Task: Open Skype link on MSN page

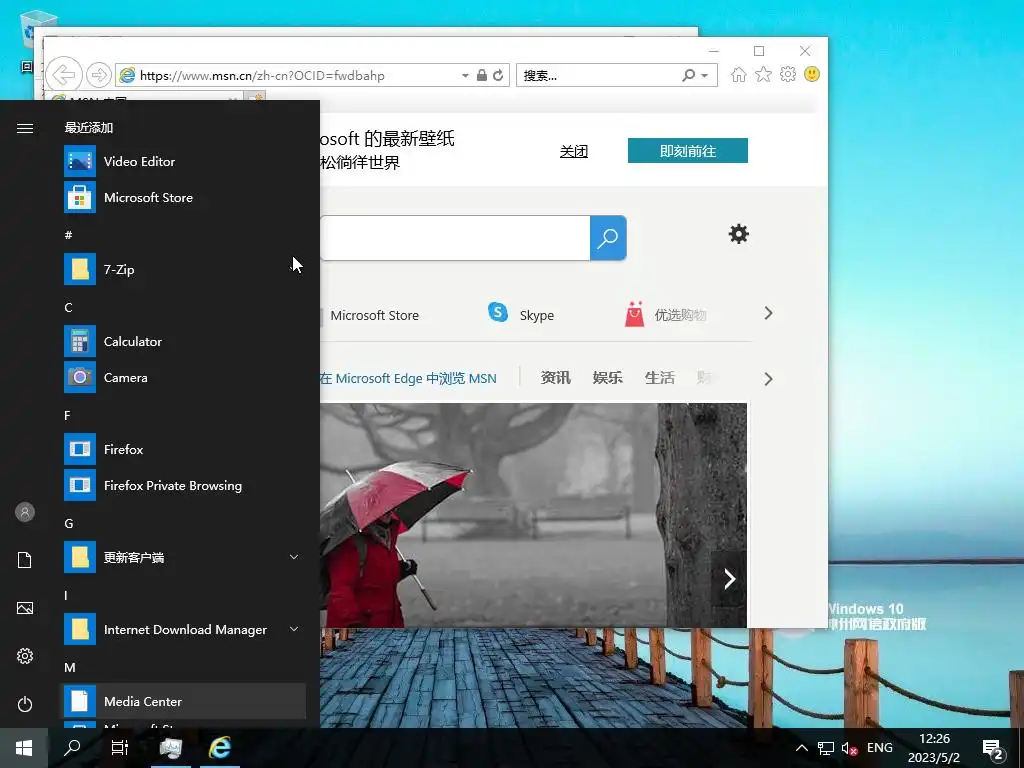Action: point(521,314)
